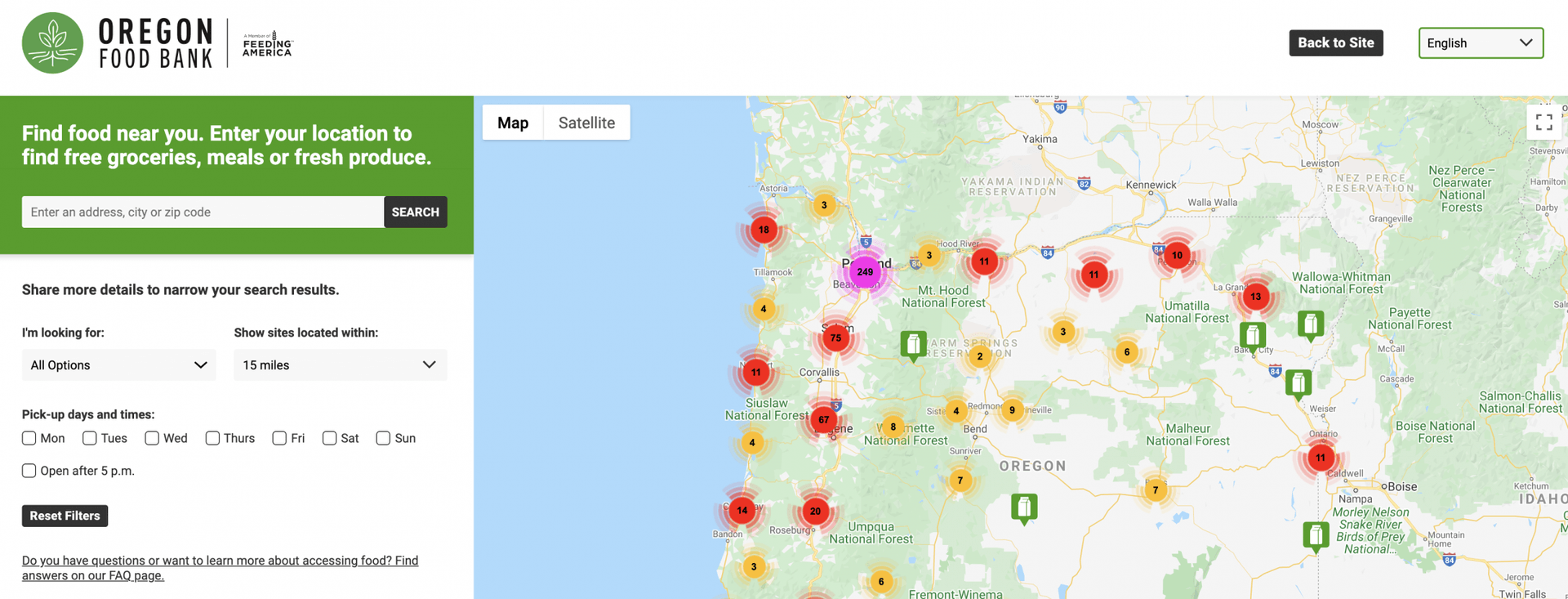This screenshot has width=1568, height=599.
Task: Click the Share more details heading text
Action: [180, 290]
